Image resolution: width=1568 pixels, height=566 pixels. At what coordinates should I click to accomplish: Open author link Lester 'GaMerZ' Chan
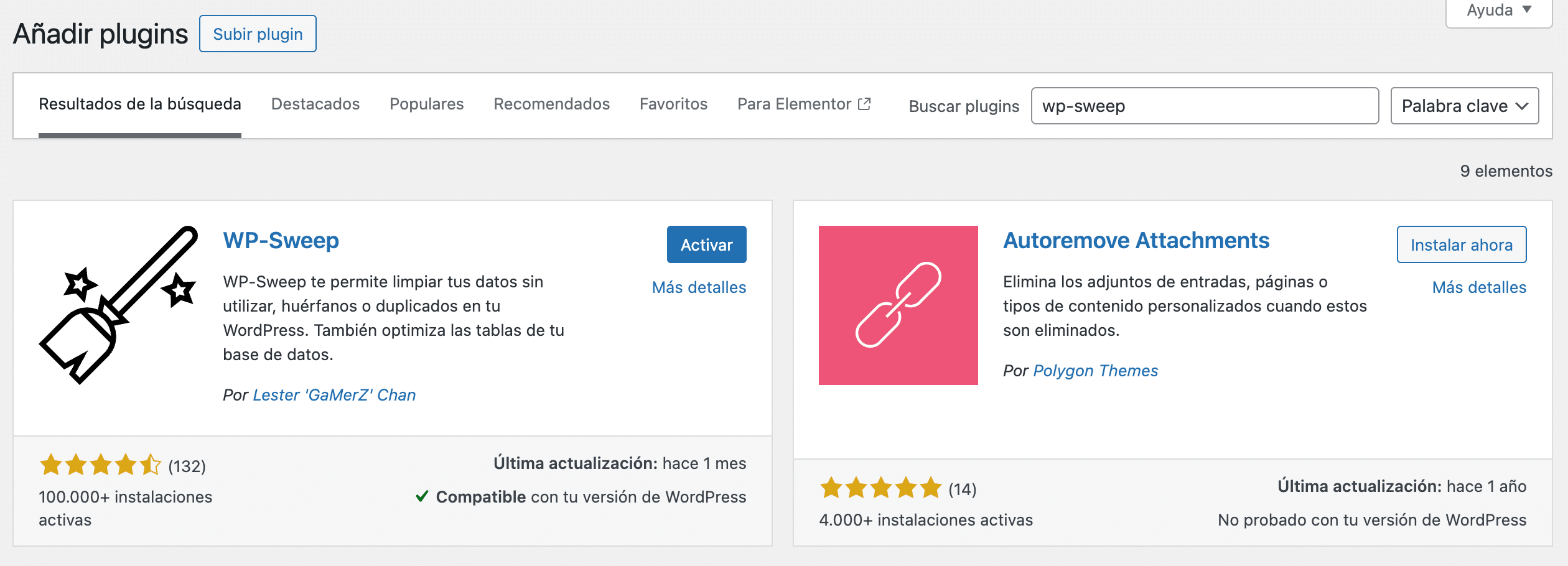334,395
